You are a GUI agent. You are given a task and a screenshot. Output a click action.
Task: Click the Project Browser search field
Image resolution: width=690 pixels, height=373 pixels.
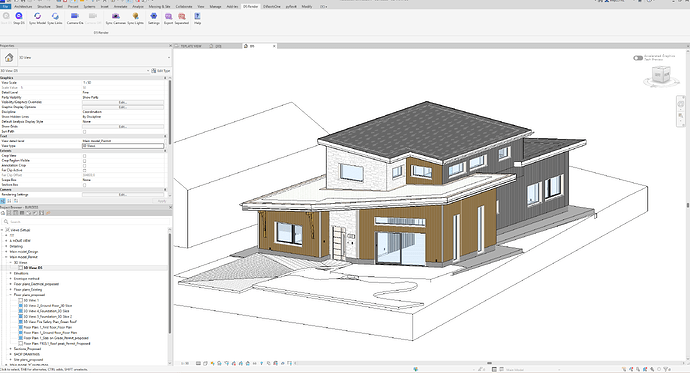pos(86,222)
